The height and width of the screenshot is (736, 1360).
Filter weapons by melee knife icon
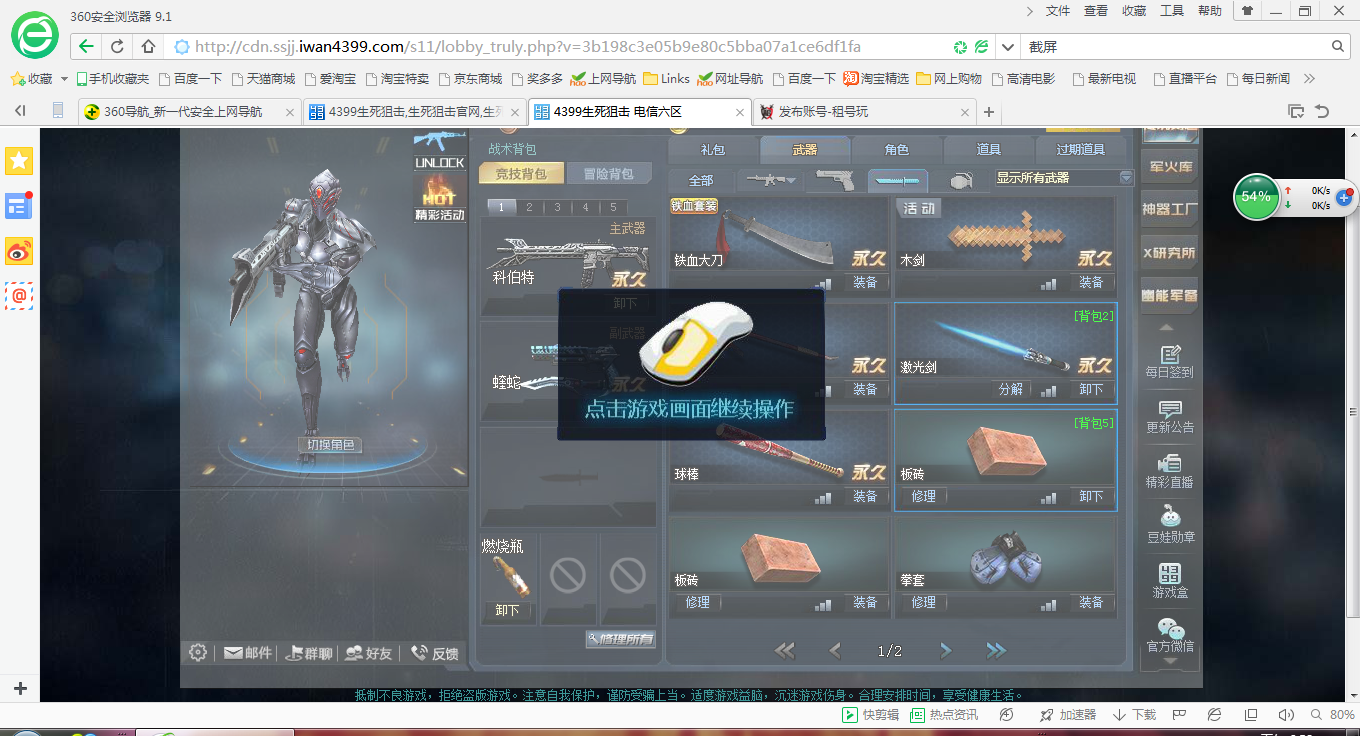click(x=897, y=180)
